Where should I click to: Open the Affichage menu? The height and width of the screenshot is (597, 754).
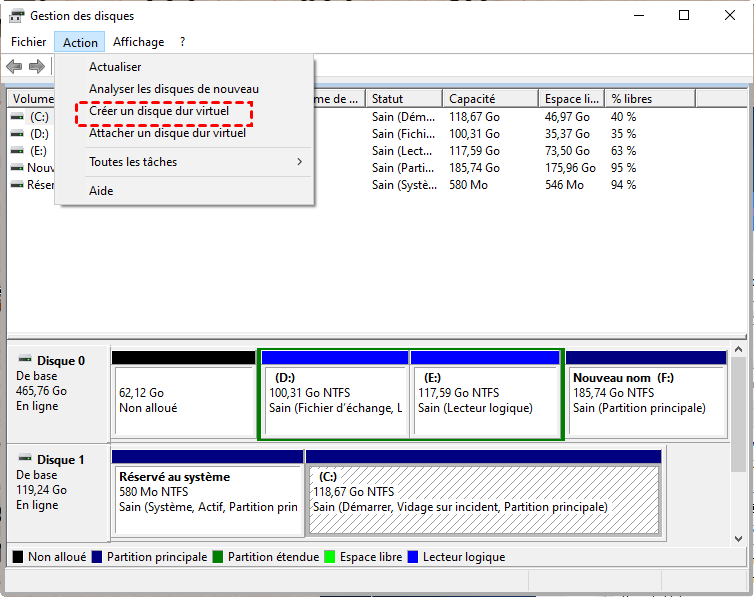[138, 42]
